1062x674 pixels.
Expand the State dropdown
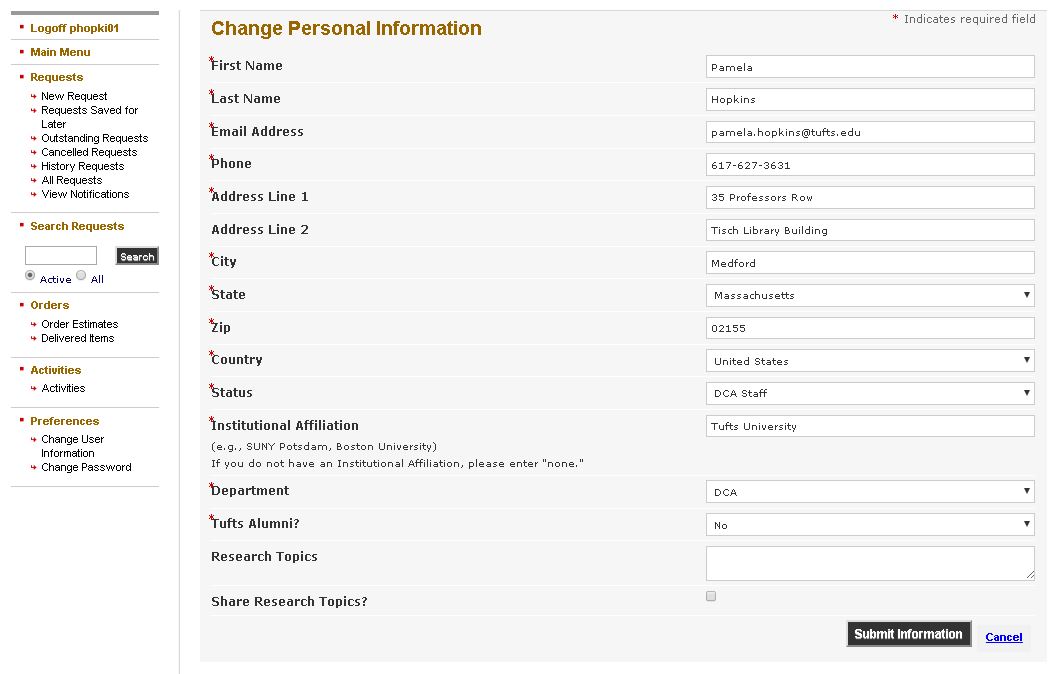coord(870,295)
